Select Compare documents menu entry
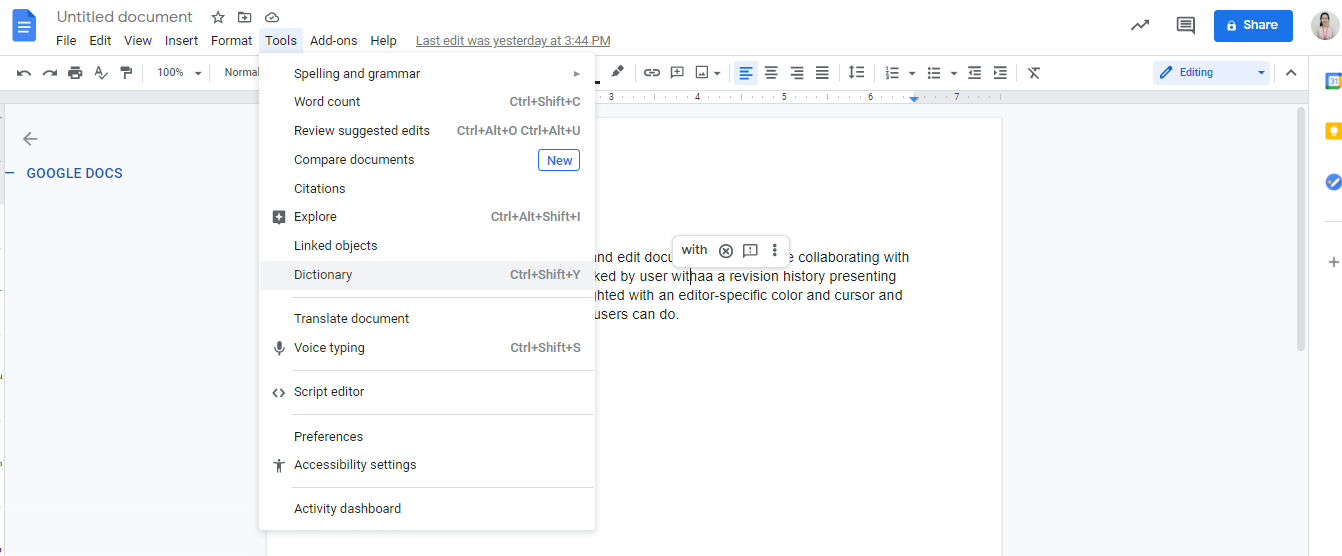This screenshot has height=556, width=1342. 427,160
